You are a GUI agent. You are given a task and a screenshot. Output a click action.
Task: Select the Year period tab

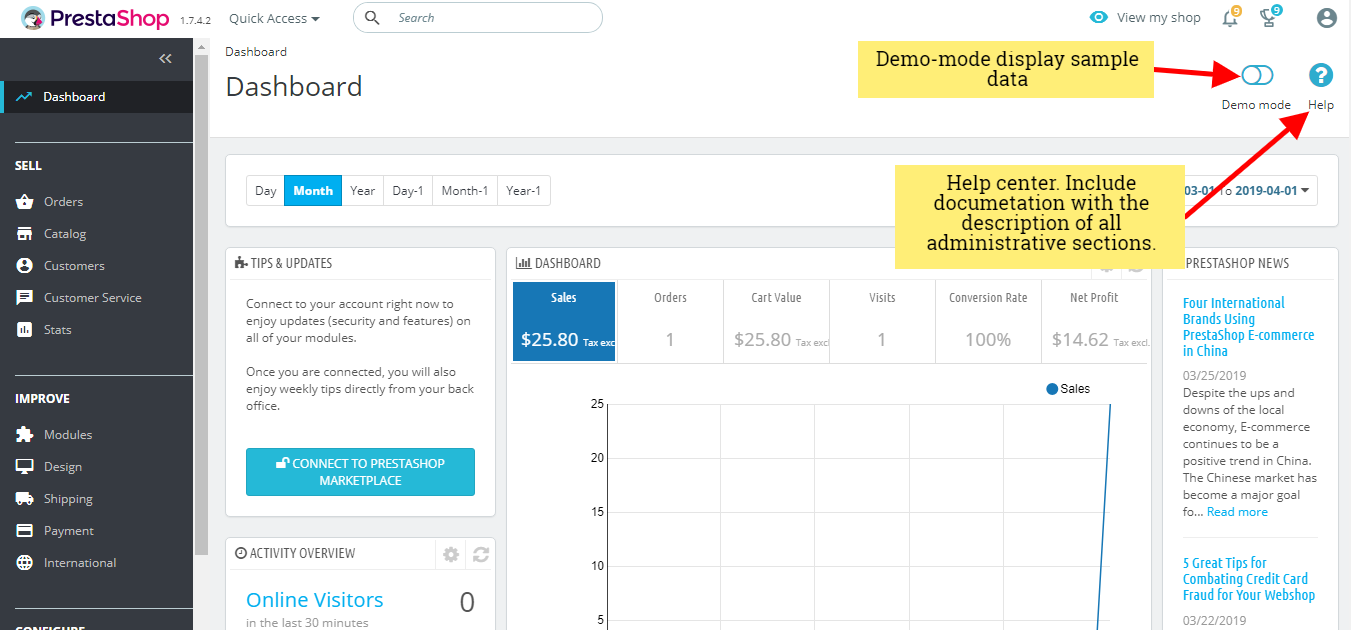tap(363, 191)
